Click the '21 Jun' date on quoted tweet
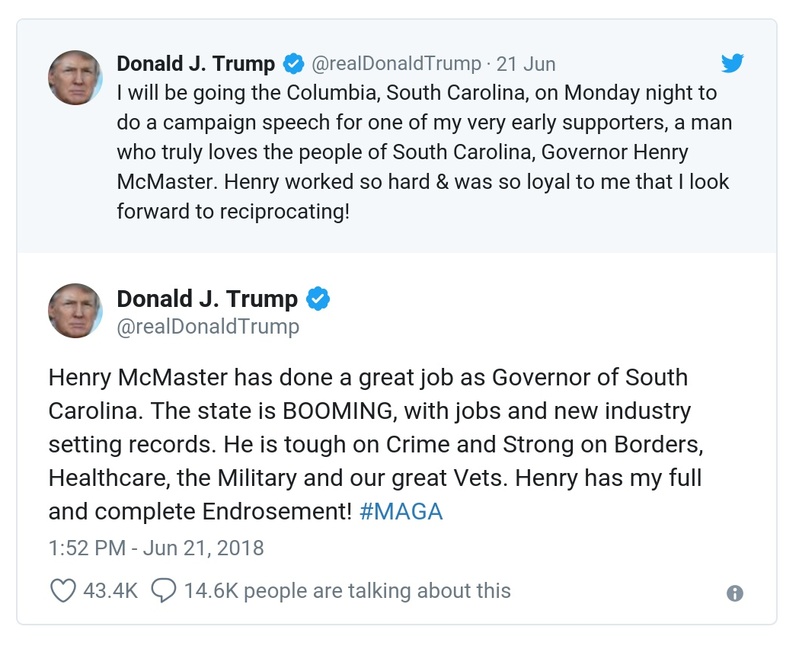This screenshot has width=799, height=652. [526, 64]
